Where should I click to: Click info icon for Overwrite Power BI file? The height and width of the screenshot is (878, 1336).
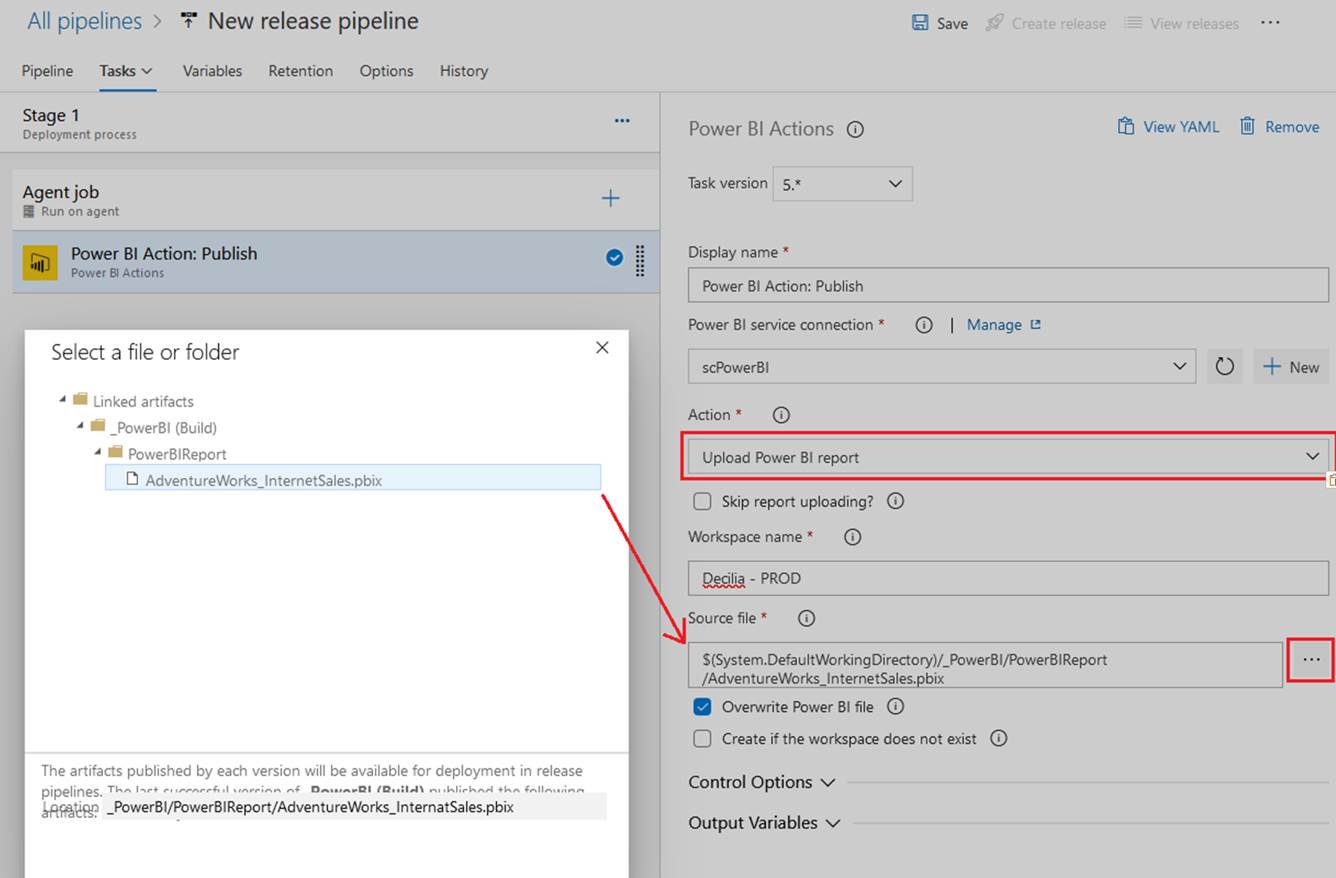[x=896, y=707]
